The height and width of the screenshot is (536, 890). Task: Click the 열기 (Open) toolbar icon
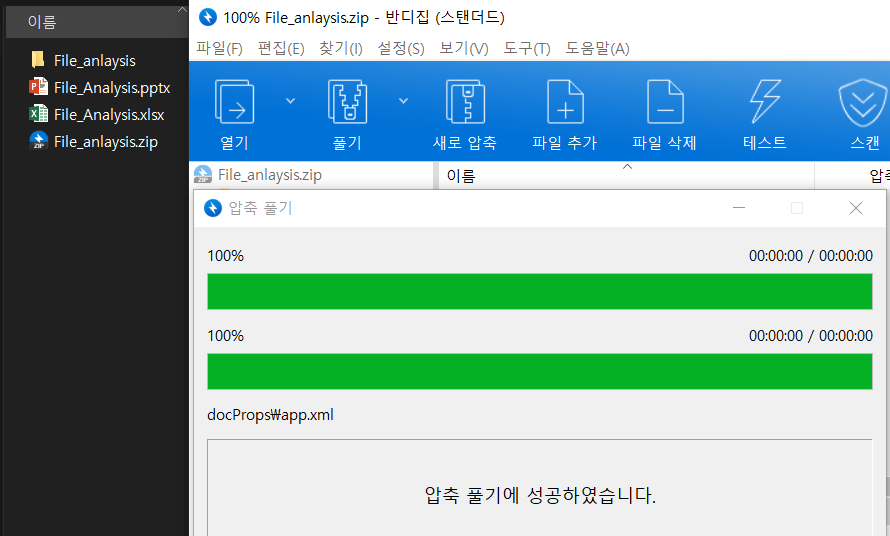pyautogui.click(x=234, y=102)
